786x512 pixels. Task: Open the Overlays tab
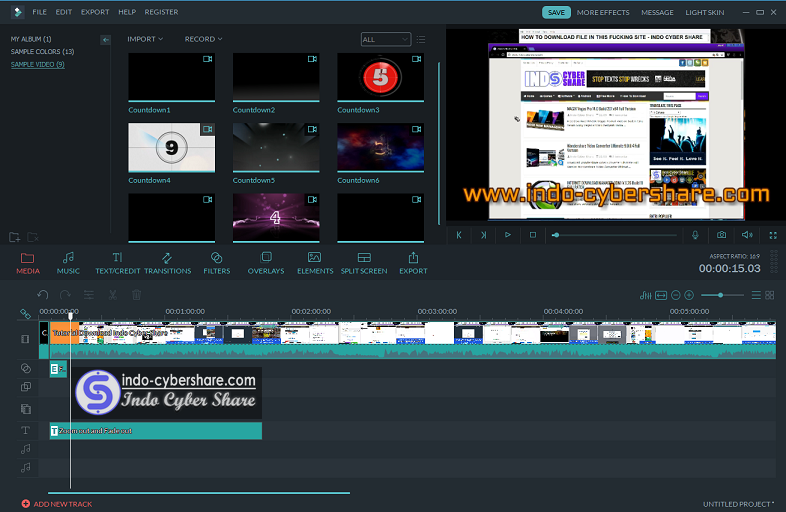[x=266, y=263]
